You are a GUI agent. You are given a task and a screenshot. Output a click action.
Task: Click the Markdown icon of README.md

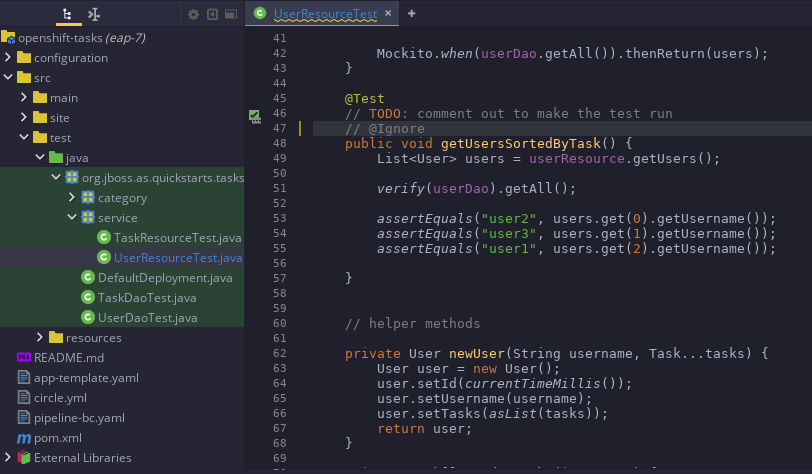tap(24, 357)
